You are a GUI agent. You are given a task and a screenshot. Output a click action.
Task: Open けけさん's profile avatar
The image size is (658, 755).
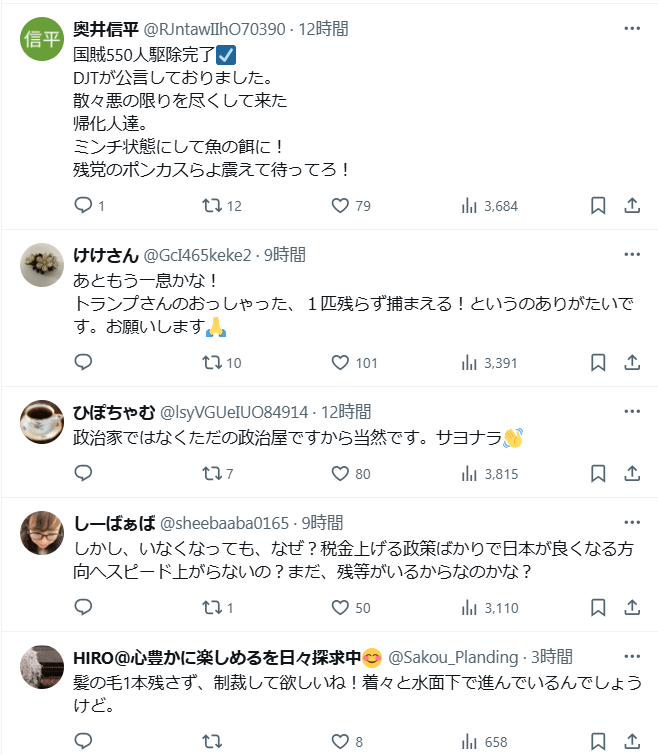(44, 265)
